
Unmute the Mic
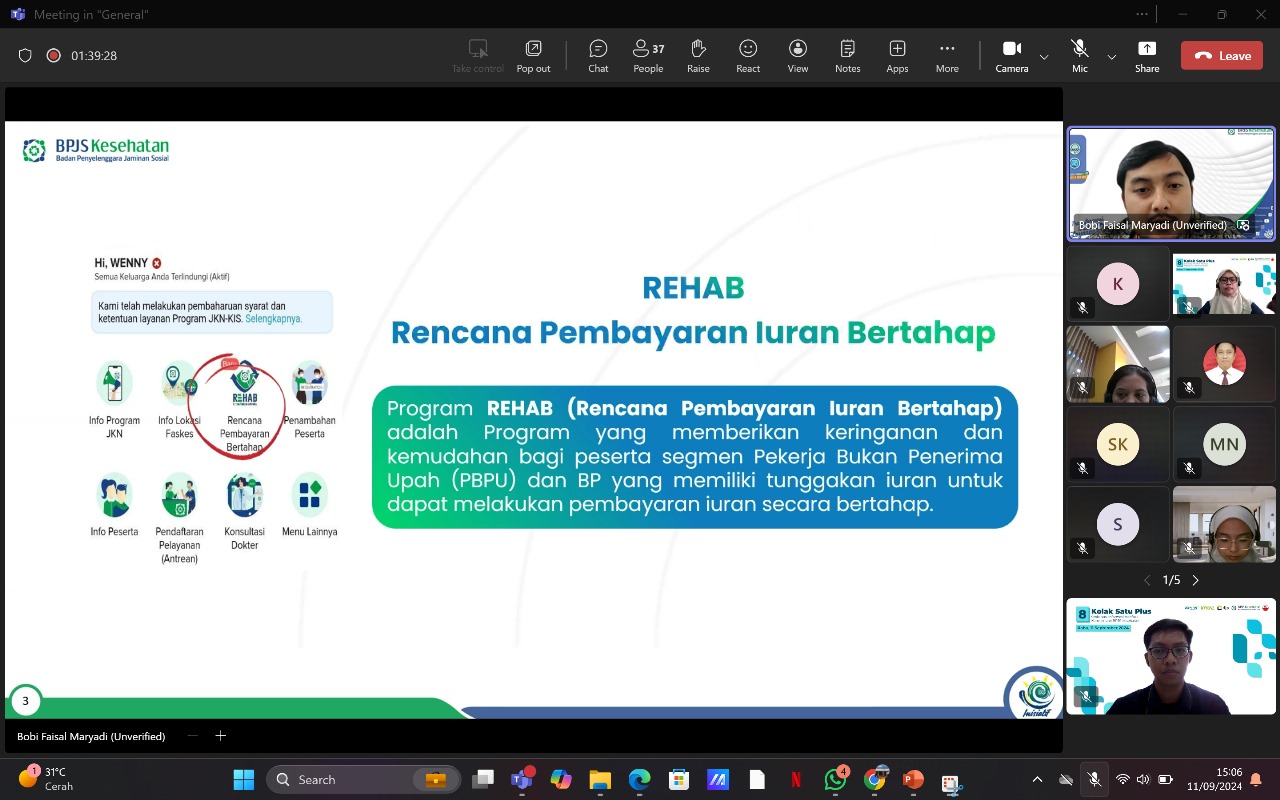pyautogui.click(x=1080, y=56)
